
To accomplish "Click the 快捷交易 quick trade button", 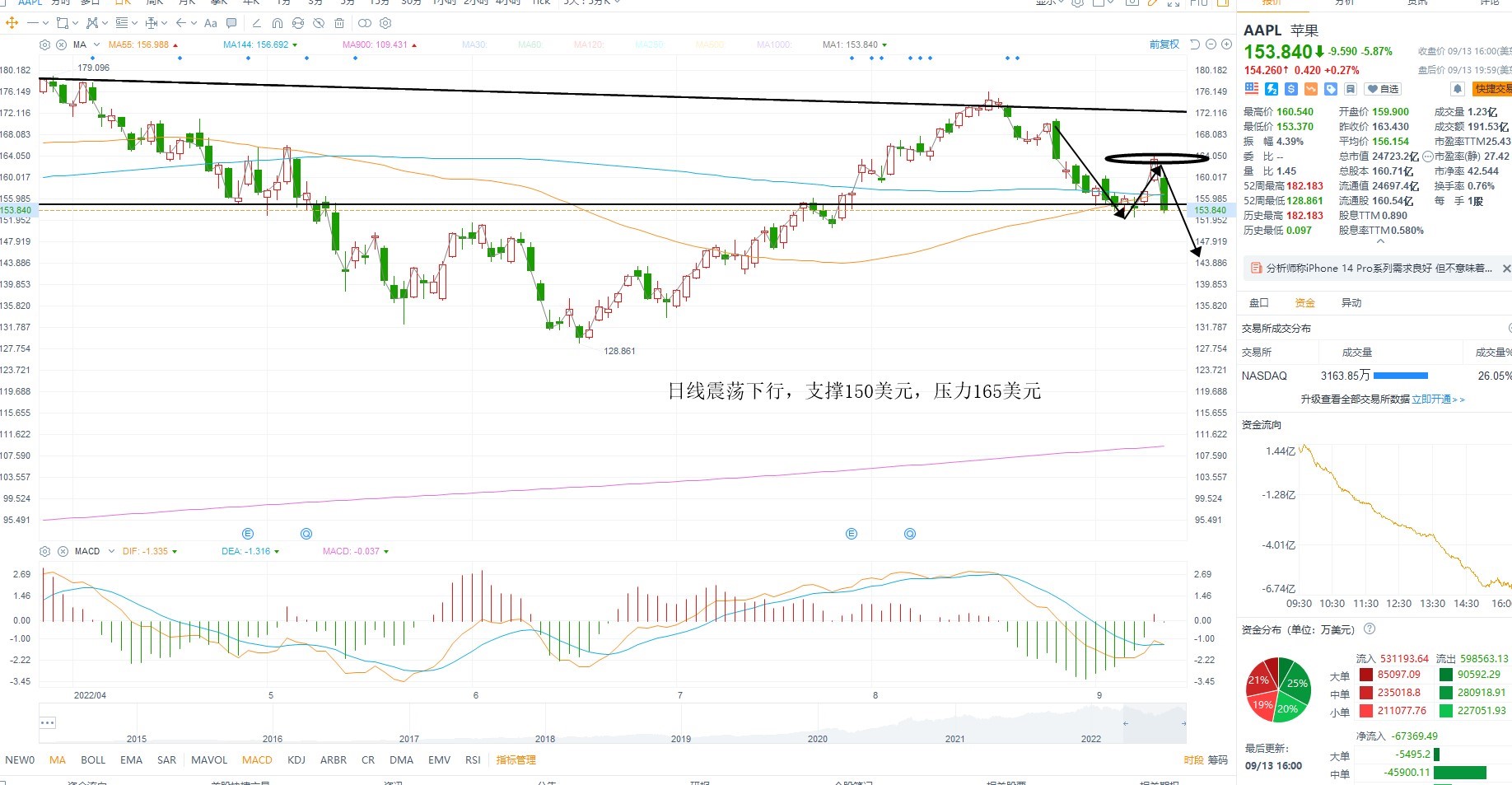I will (x=1492, y=89).
